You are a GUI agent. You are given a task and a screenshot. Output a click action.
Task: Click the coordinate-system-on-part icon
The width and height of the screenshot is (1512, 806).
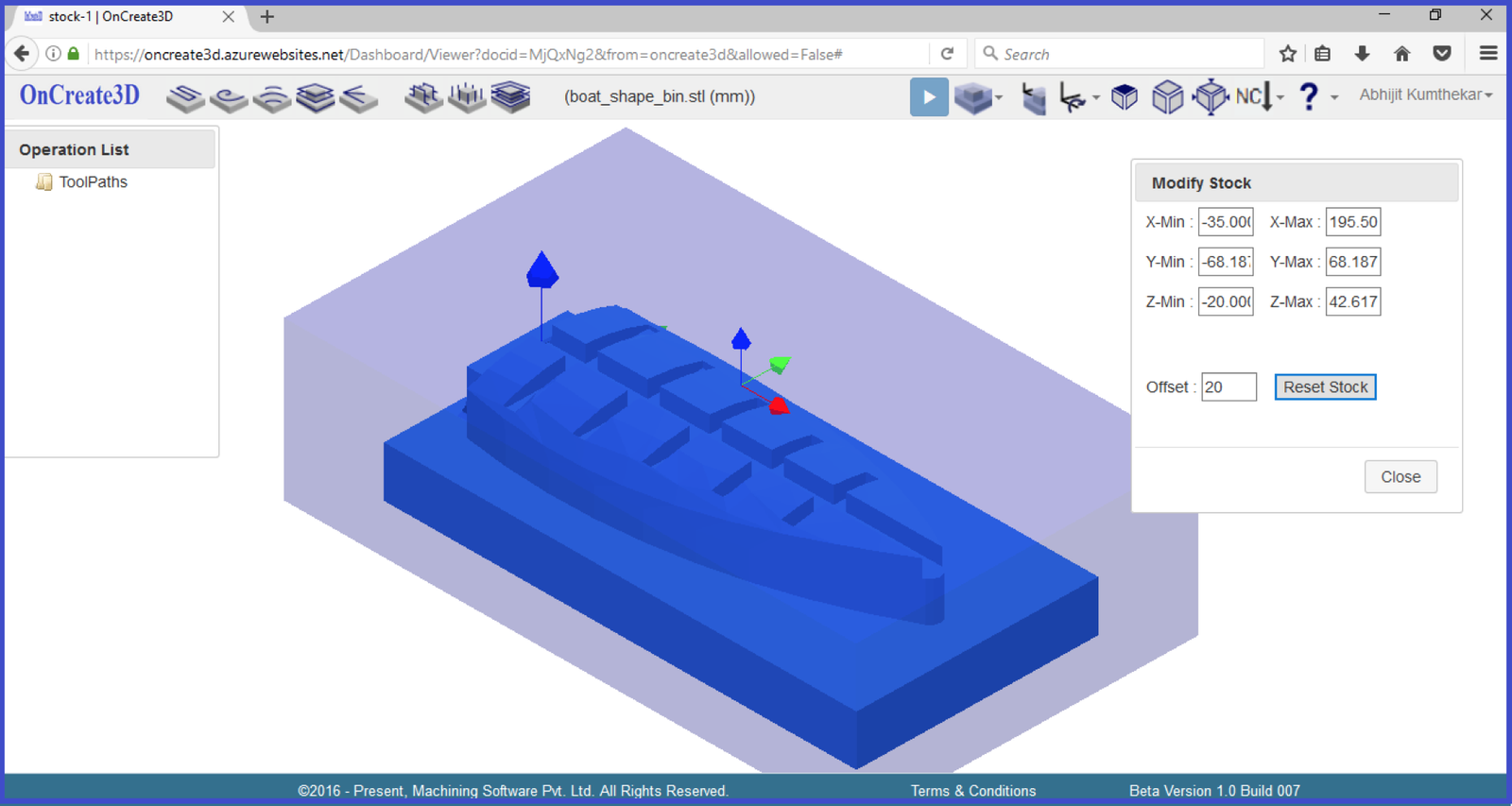[x=1034, y=97]
